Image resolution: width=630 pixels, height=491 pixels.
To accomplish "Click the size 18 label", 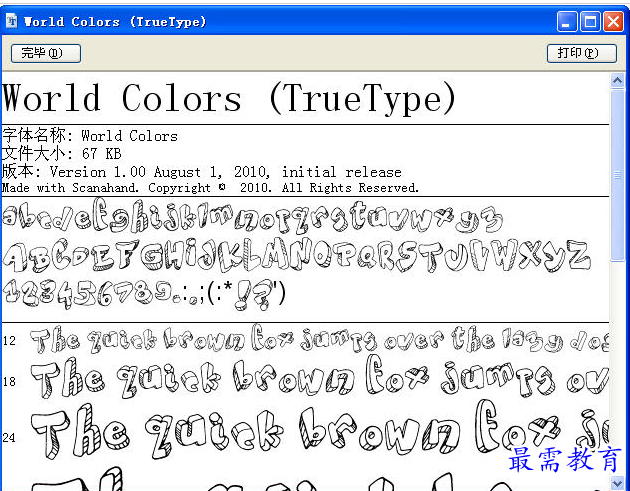I will coord(9,381).
